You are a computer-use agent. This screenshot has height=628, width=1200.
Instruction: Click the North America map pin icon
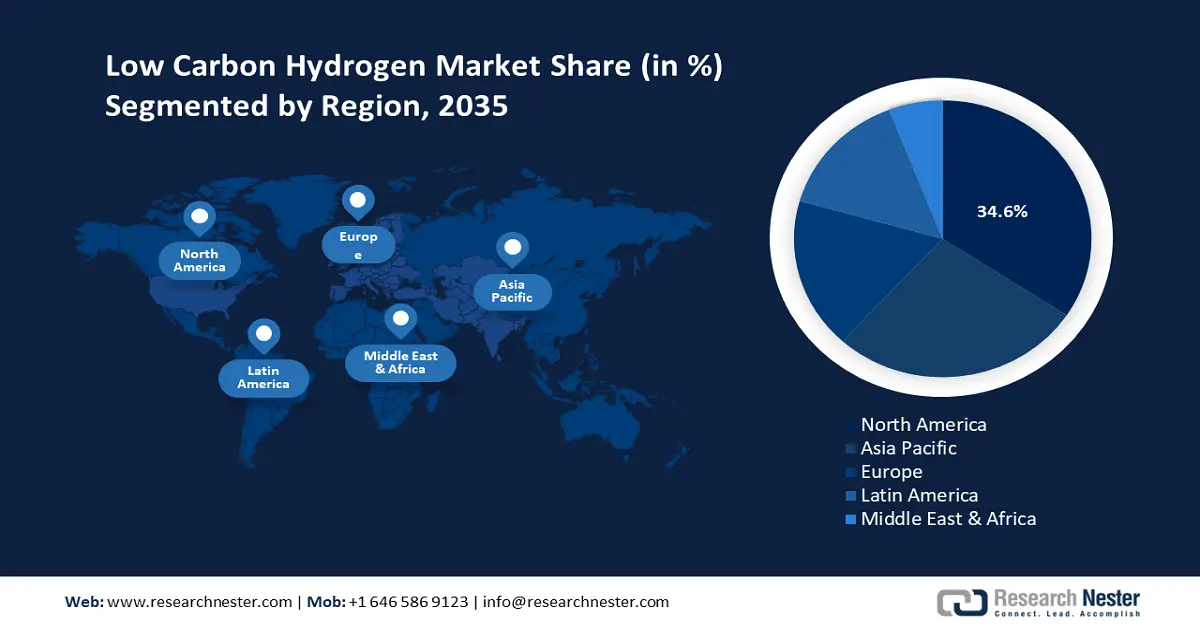point(199,217)
